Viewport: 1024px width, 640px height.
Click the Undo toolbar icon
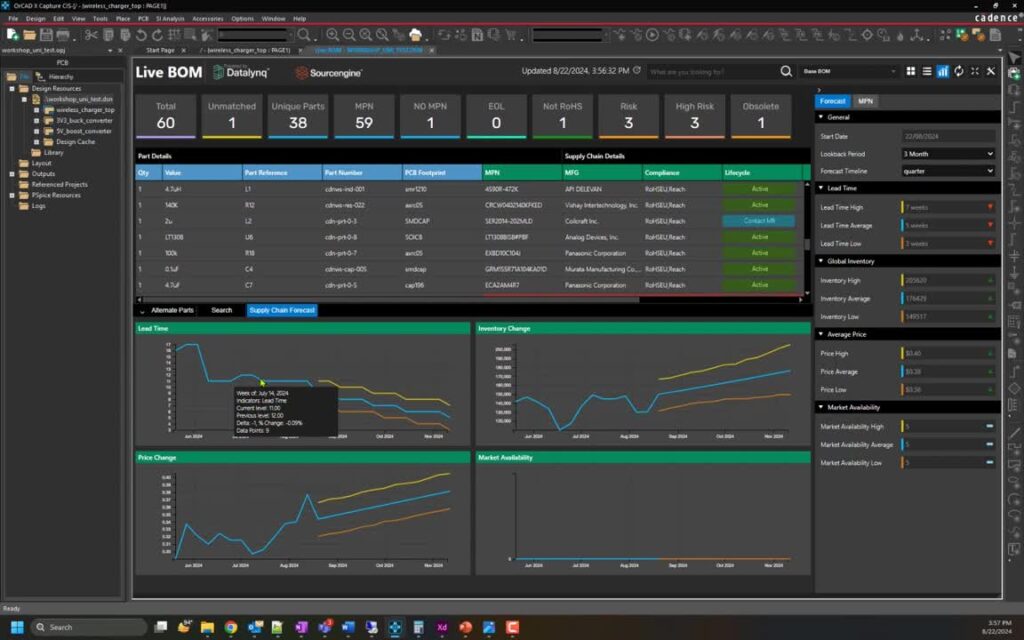coord(141,35)
